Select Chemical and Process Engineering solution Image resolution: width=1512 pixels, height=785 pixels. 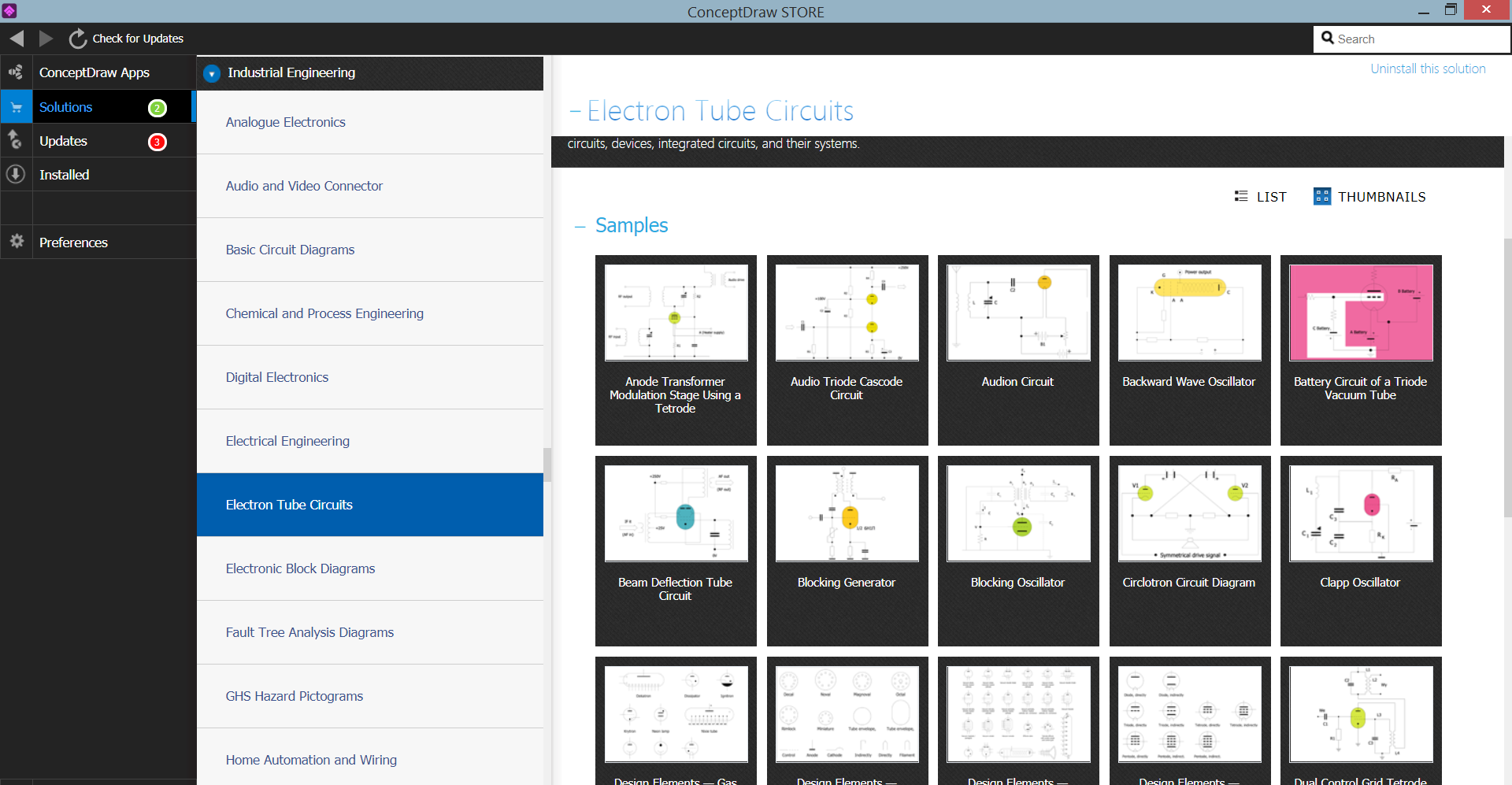[x=370, y=313]
